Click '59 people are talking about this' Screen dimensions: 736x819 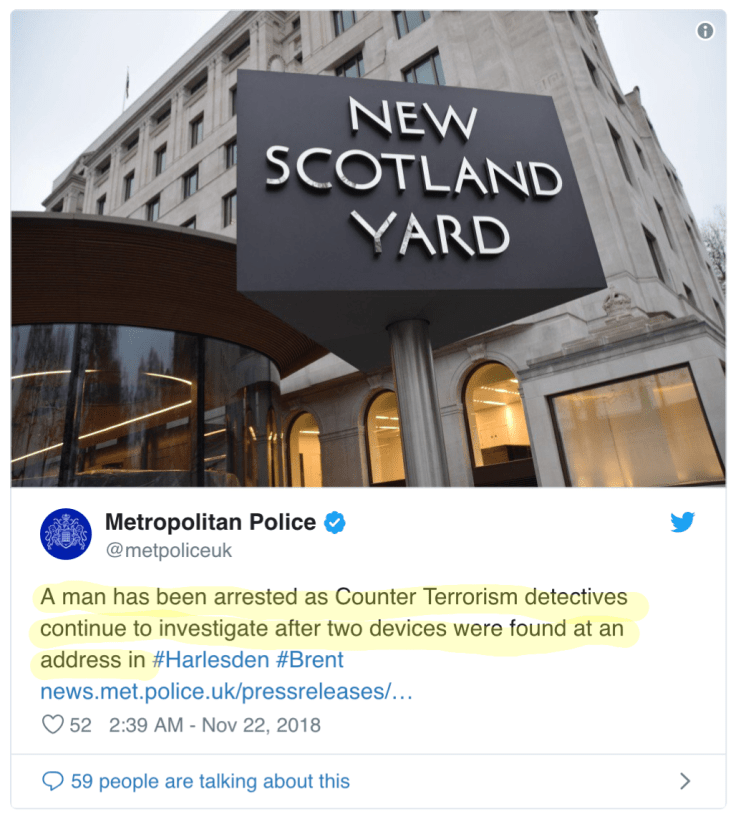pyautogui.click(x=211, y=781)
